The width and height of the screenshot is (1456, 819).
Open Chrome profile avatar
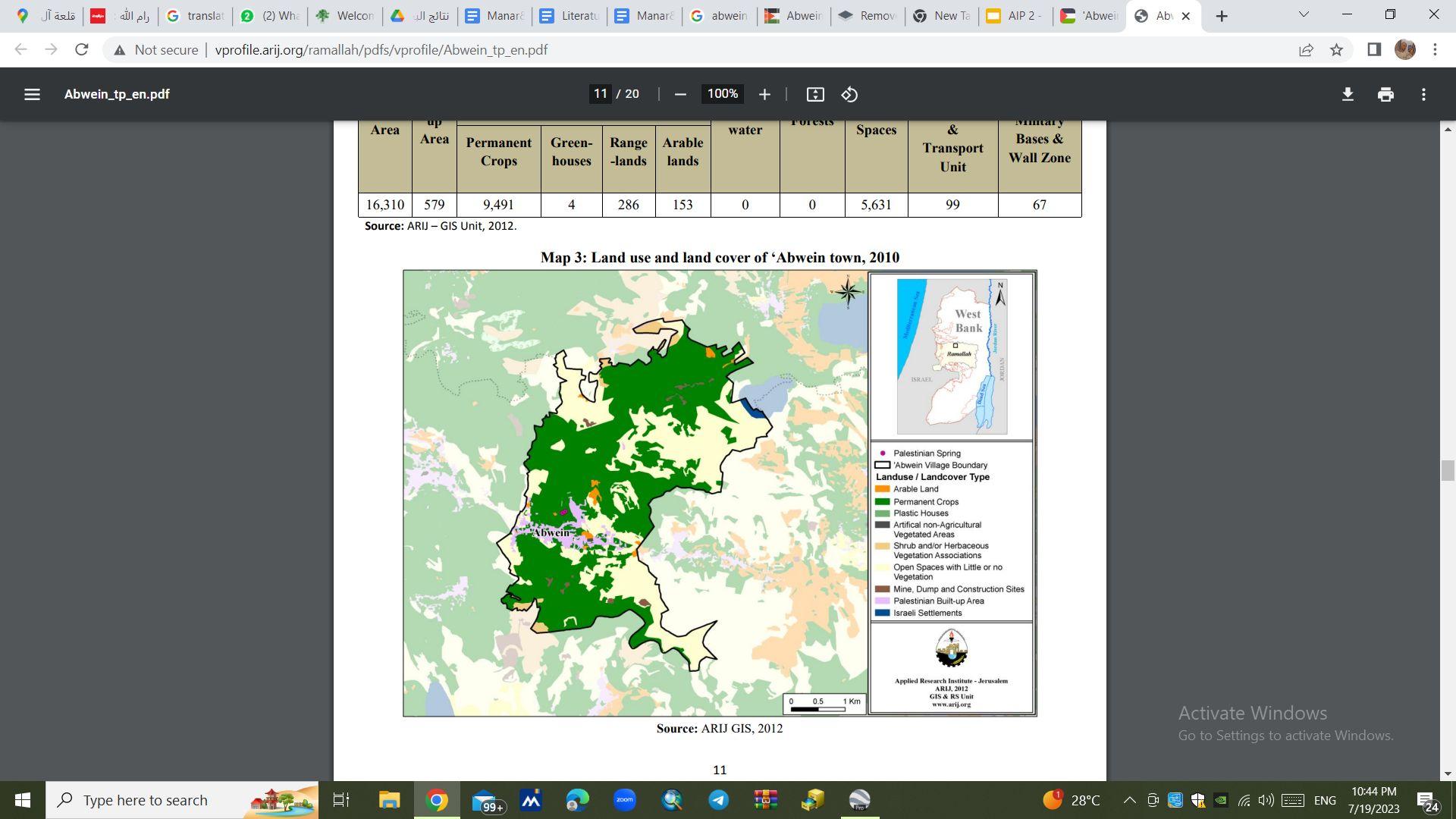(x=1405, y=50)
